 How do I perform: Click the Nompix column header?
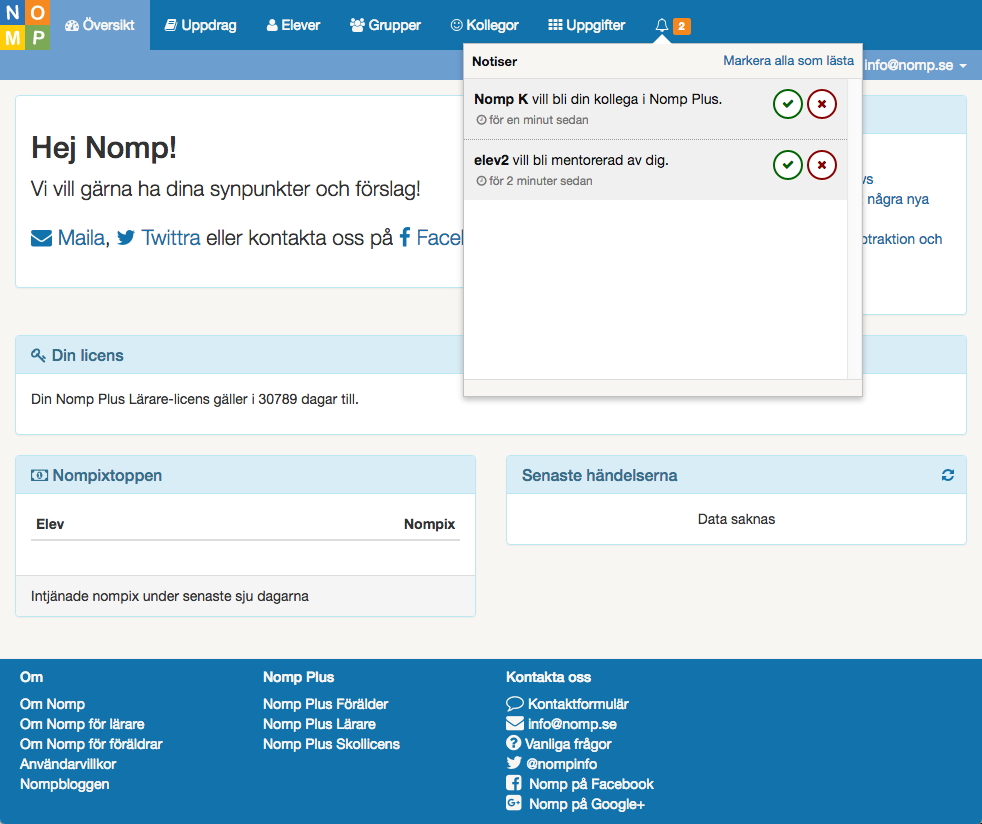(429, 524)
